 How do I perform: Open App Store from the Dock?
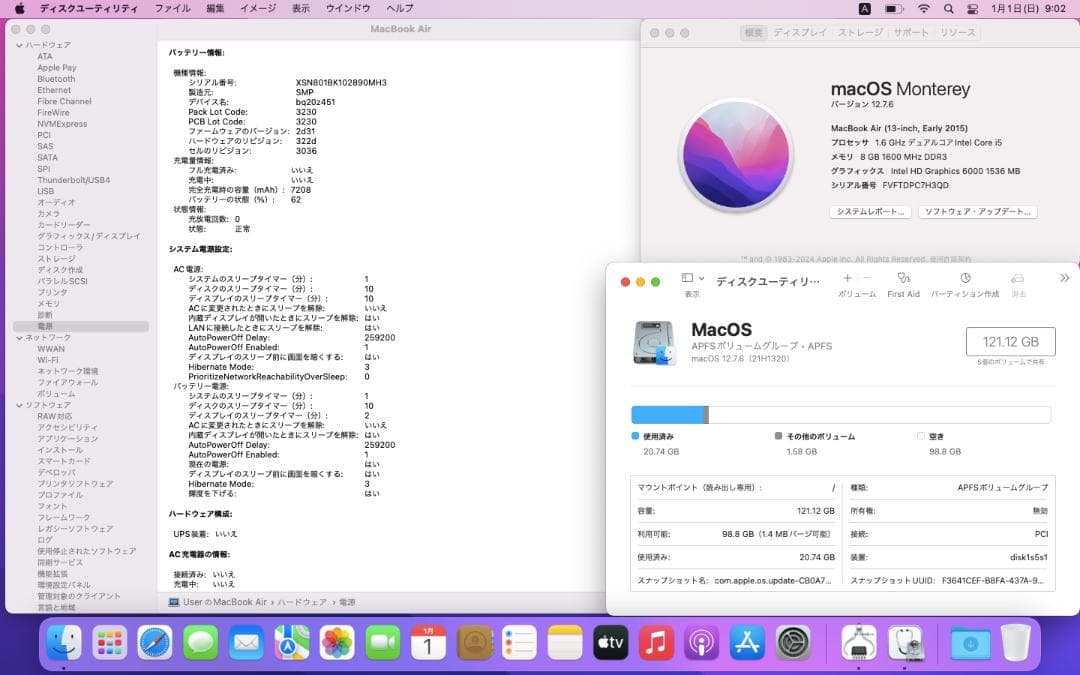(x=747, y=643)
